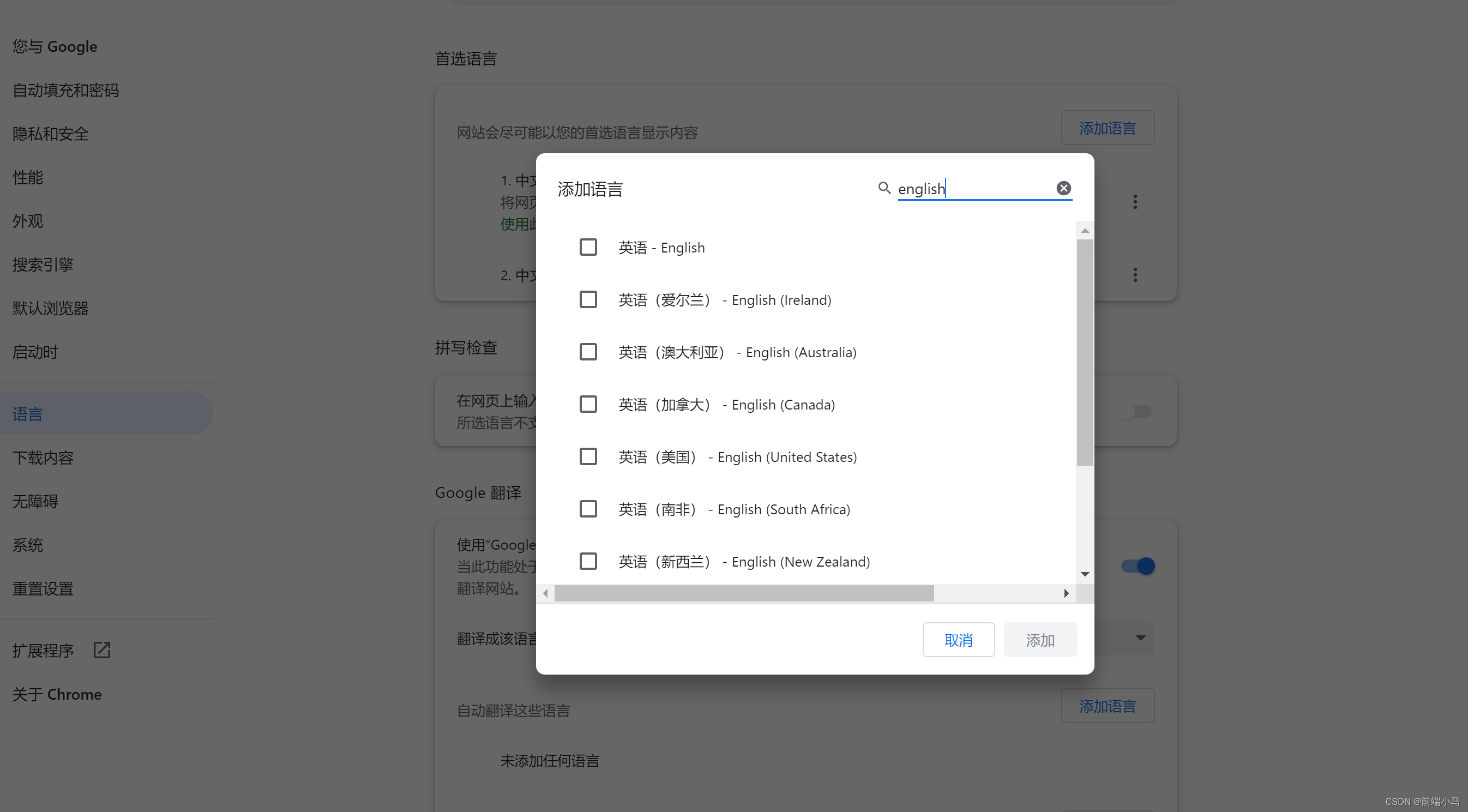
Task: Toggle the Google Translate switch
Action: click(x=1138, y=566)
